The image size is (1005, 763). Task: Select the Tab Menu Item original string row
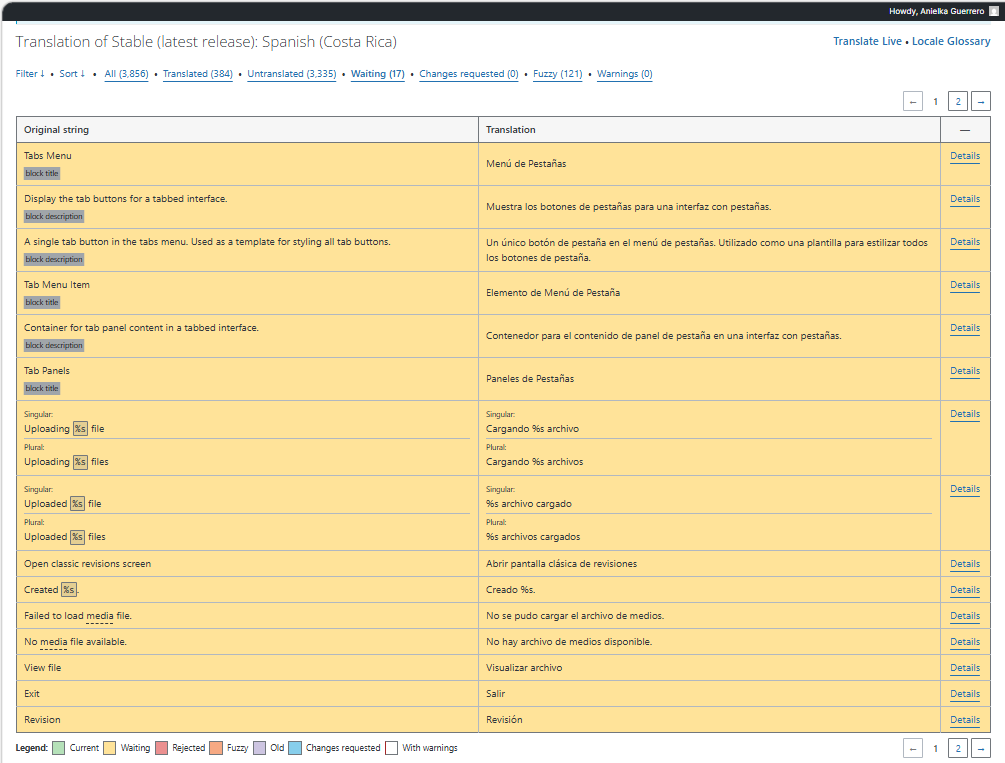(x=57, y=285)
